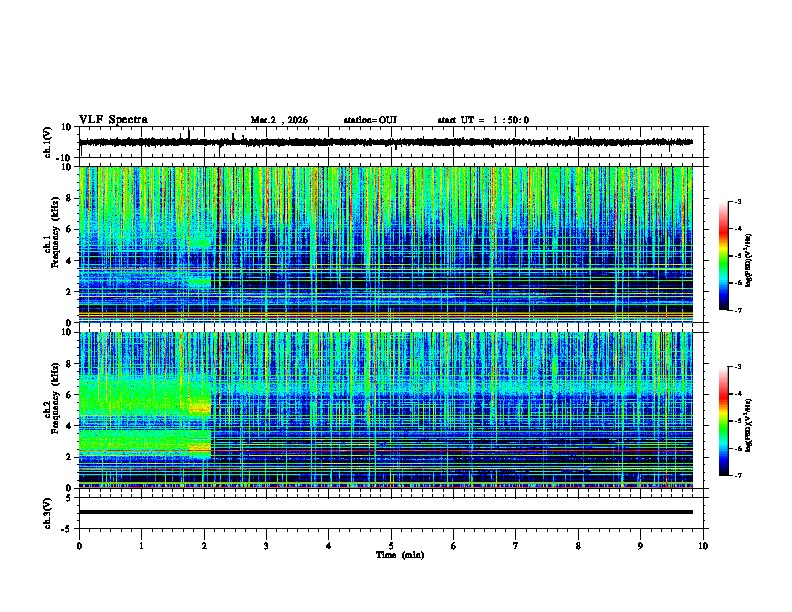Click the ch.3 flat black voltage trace
Screen dimensions: 792x612
coord(386,512)
